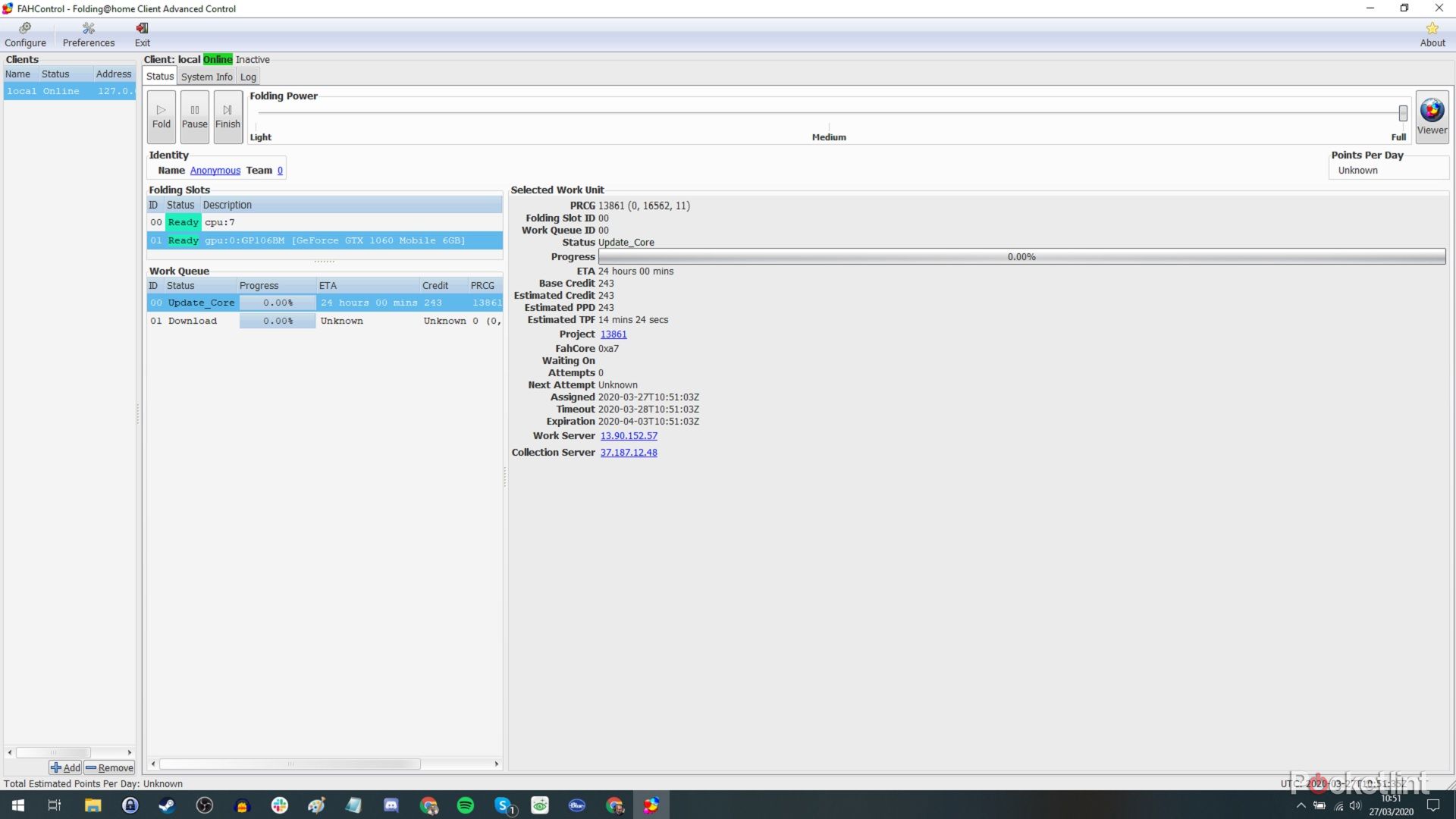Click the Exit toolbar icon
The image size is (1456, 819).
142,34
